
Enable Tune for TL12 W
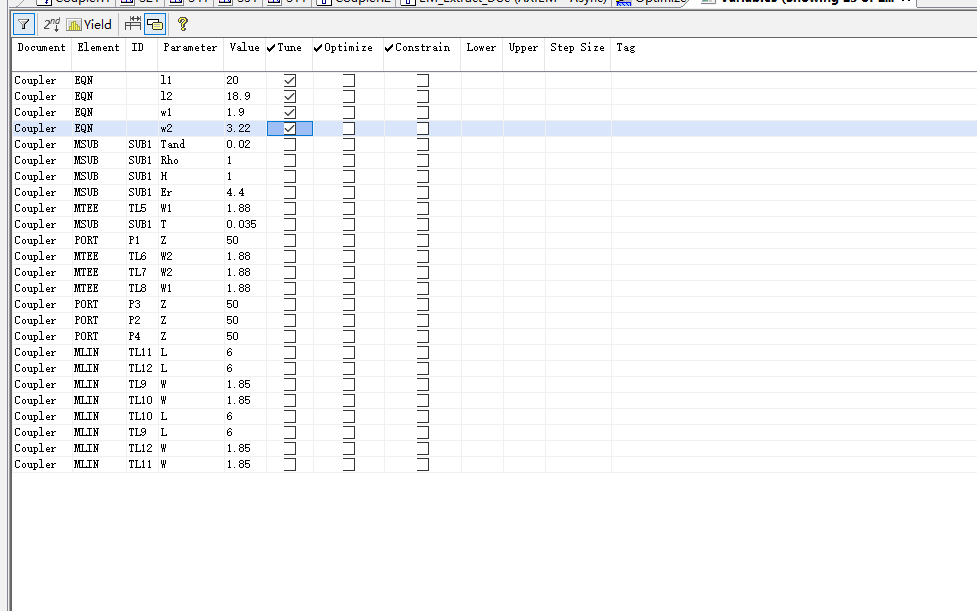[290, 448]
